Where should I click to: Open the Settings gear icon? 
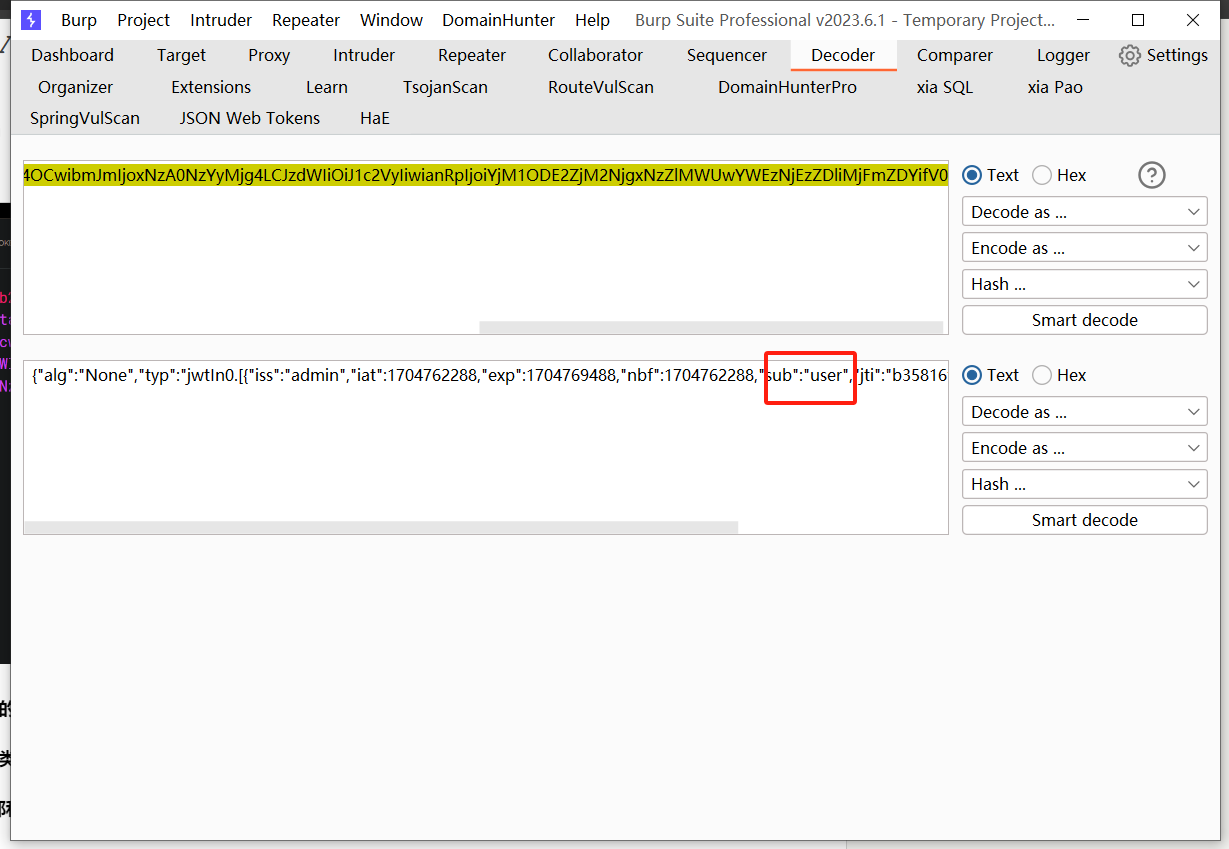tap(1130, 56)
